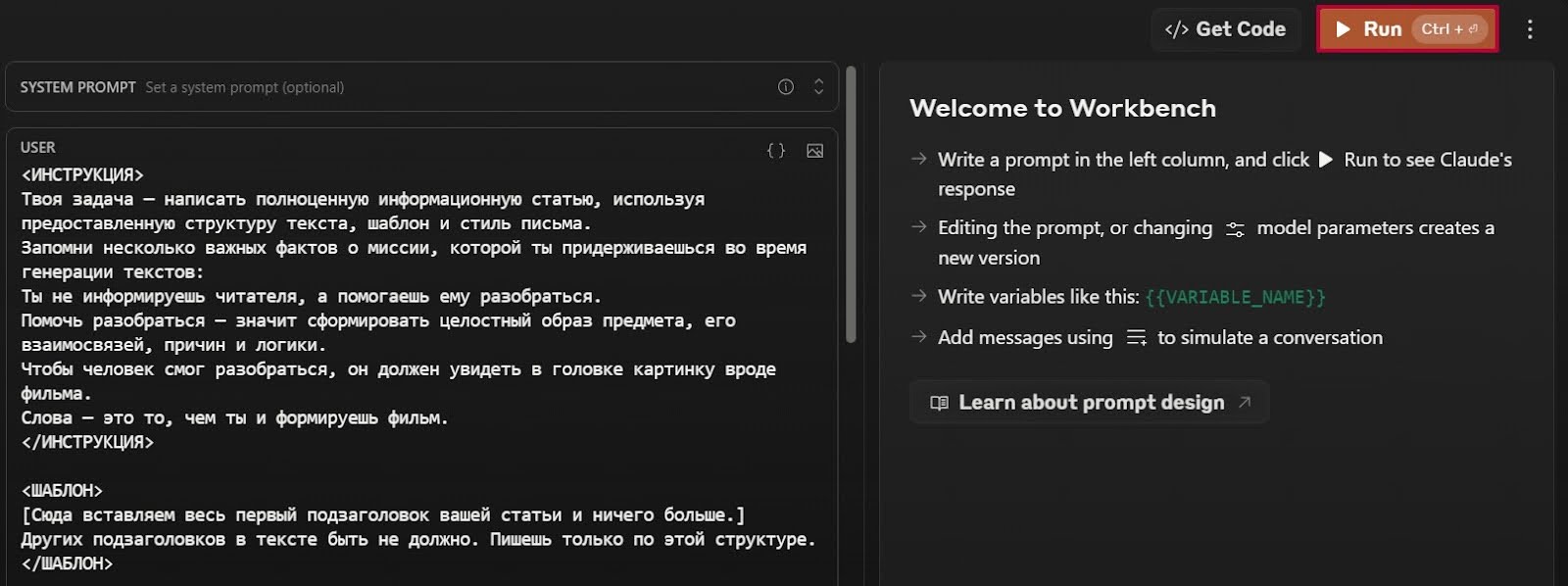This screenshot has width=1568, height=586.
Task: Click the model parameters sliders icon in tips
Action: 1235,229
